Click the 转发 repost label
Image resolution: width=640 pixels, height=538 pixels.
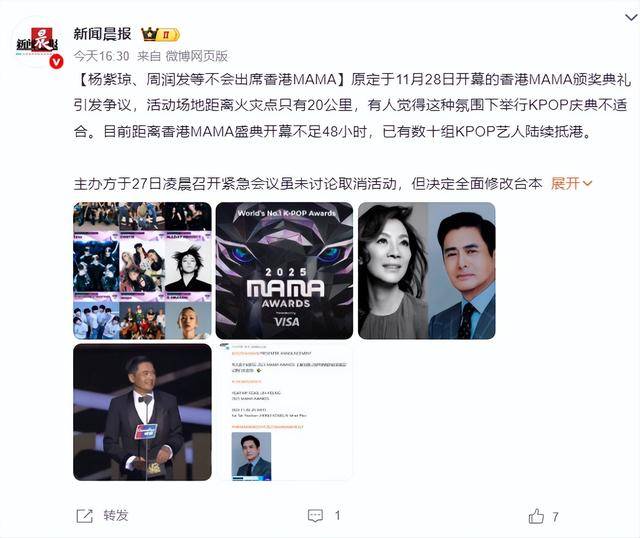(116, 516)
